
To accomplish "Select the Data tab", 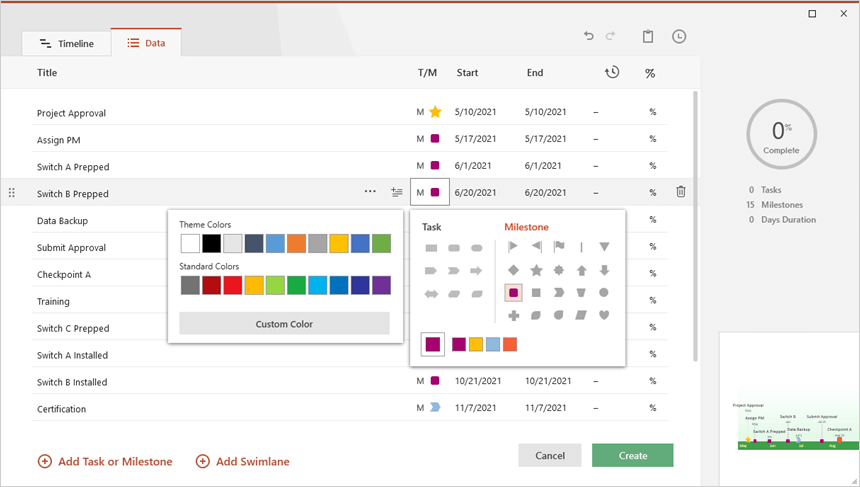I will (146, 44).
